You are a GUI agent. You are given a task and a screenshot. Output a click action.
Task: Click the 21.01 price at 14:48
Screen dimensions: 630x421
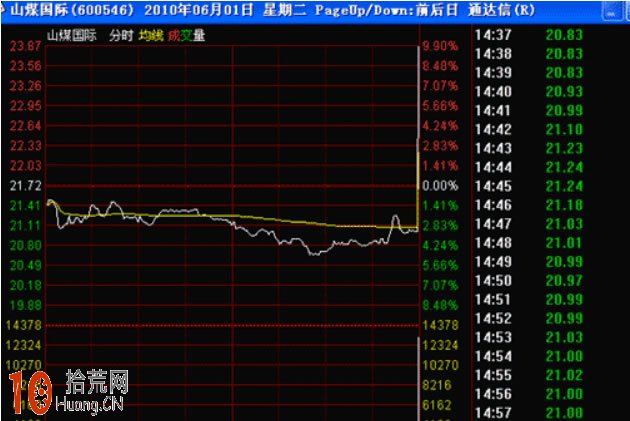click(x=564, y=243)
